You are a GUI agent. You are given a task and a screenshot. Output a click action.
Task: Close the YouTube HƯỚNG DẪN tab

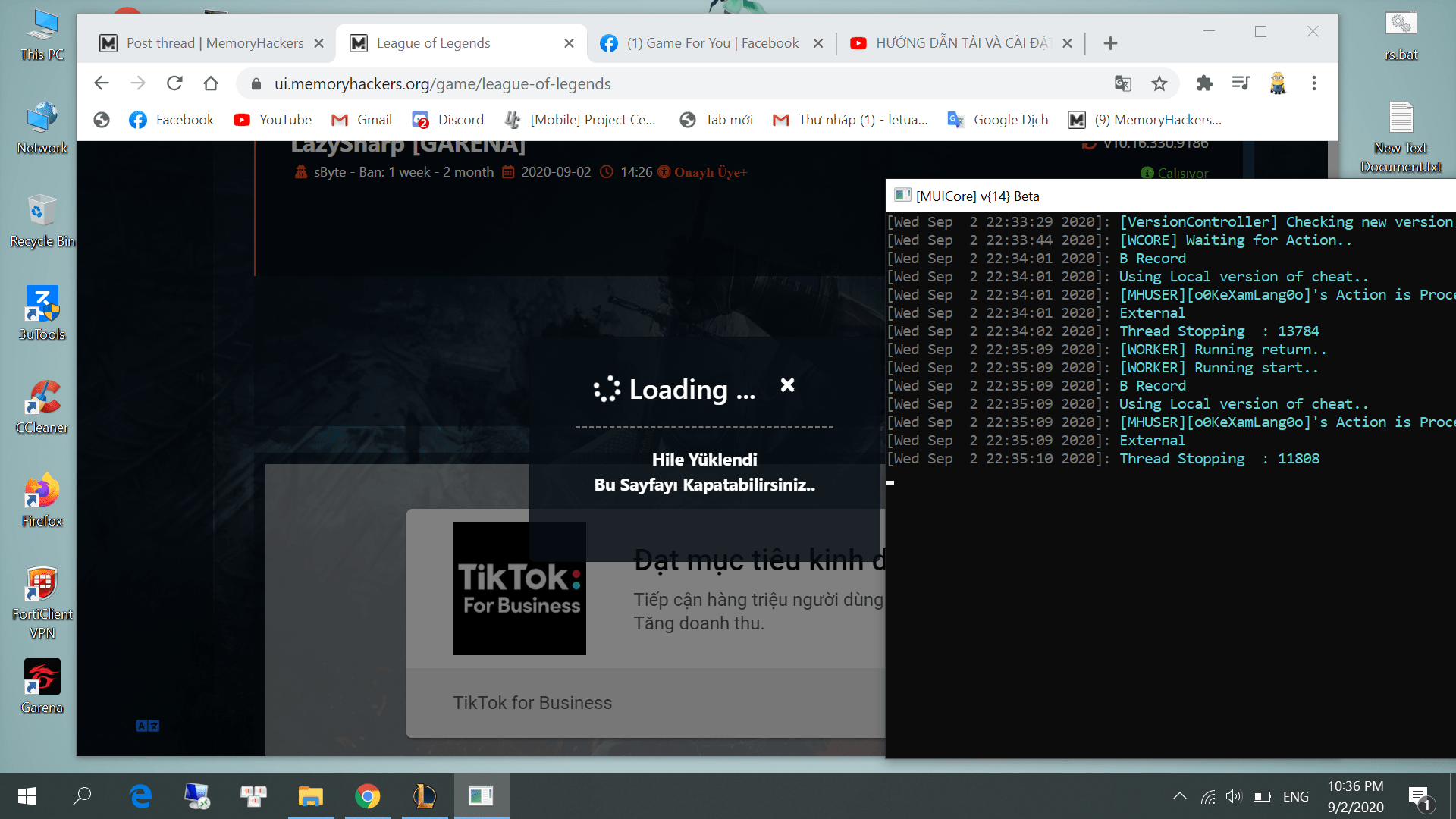(x=1067, y=43)
